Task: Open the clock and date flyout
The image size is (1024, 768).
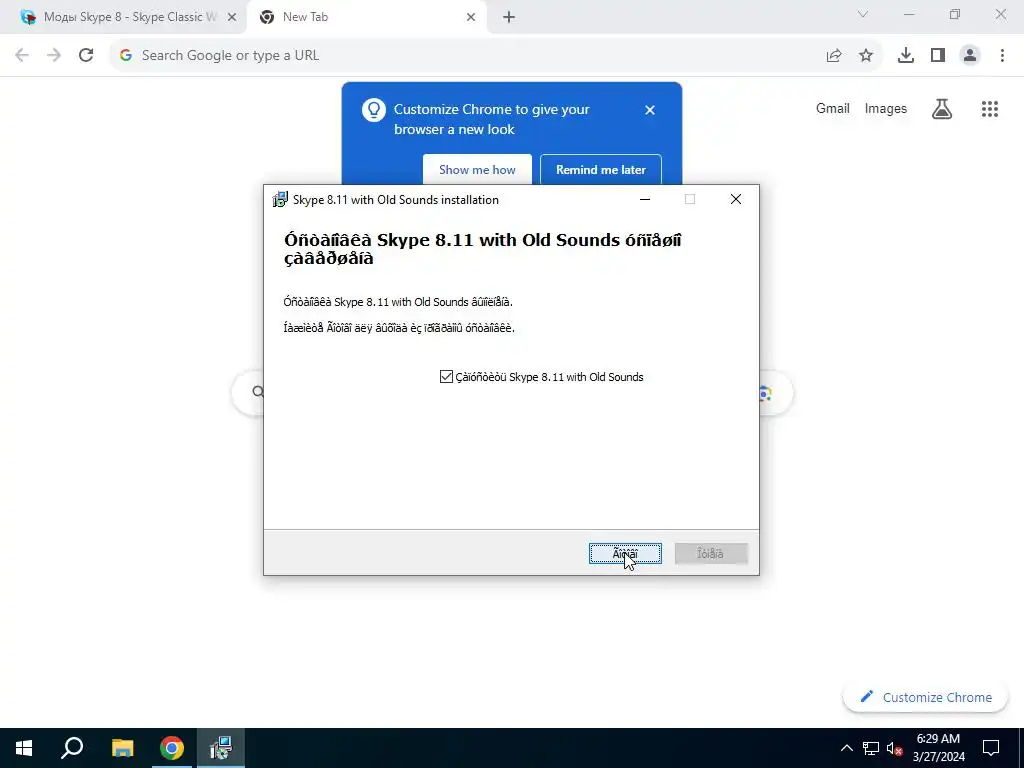Action: point(938,748)
